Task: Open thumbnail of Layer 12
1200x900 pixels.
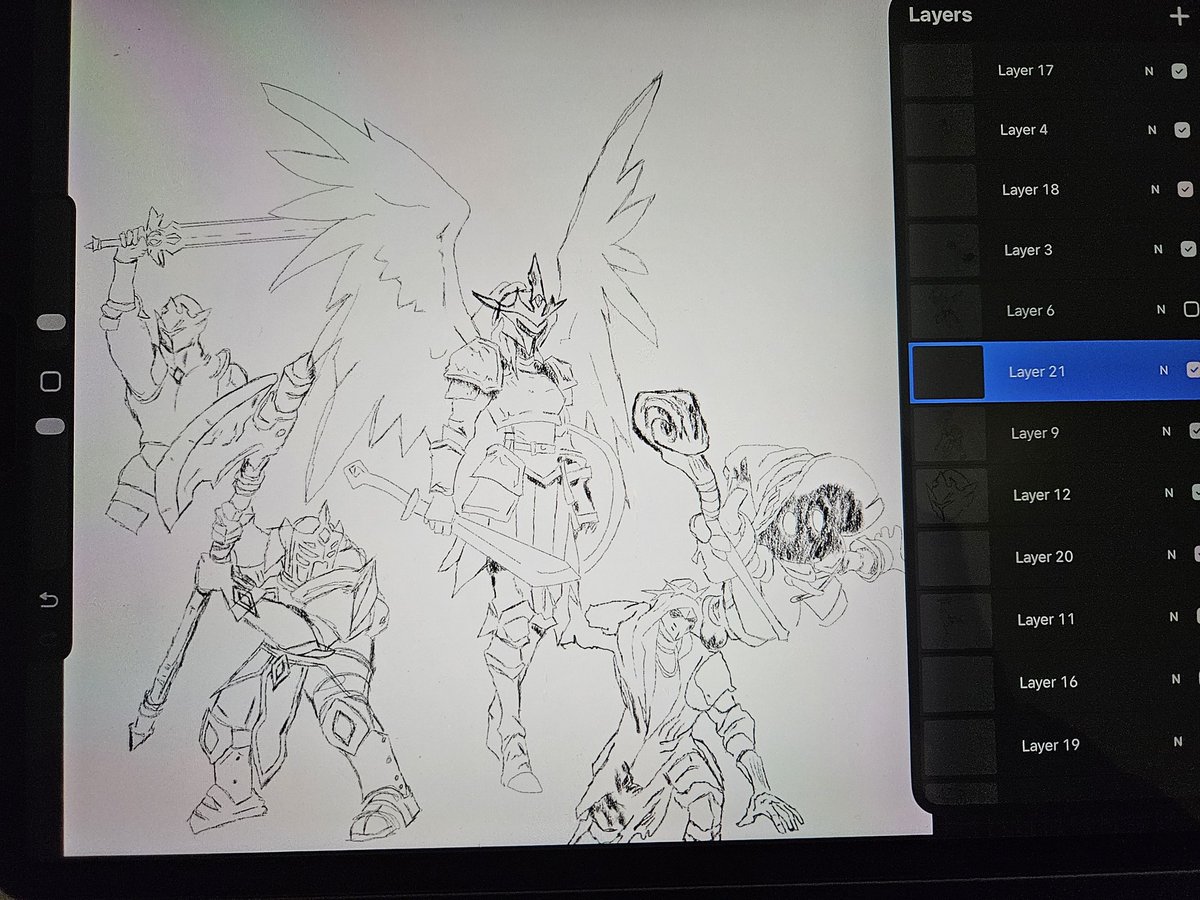Action: pos(952,496)
